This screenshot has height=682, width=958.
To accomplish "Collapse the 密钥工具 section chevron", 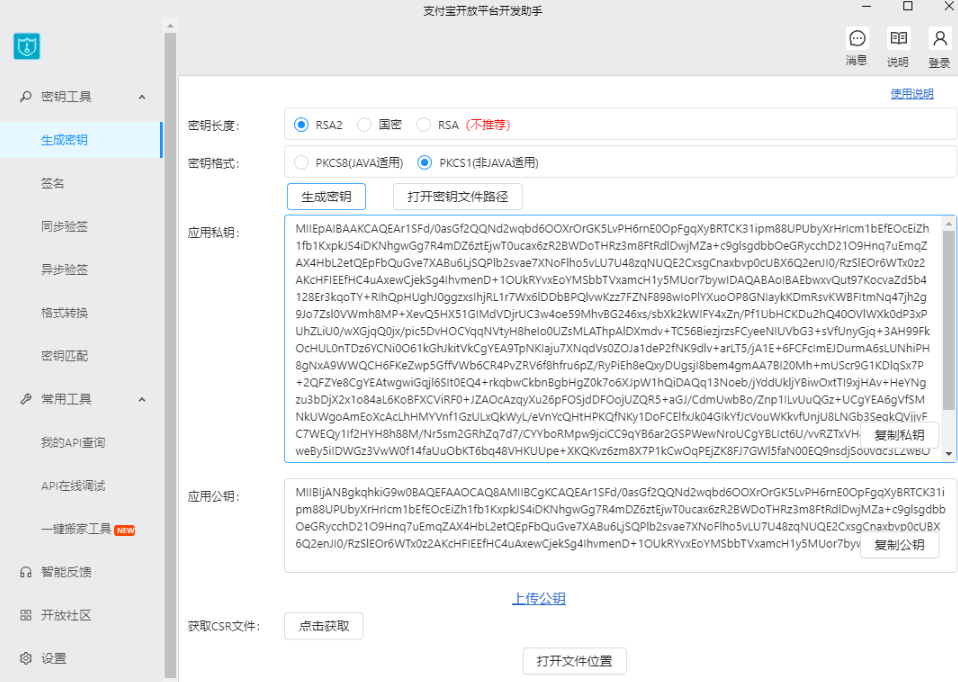I will click(x=142, y=97).
